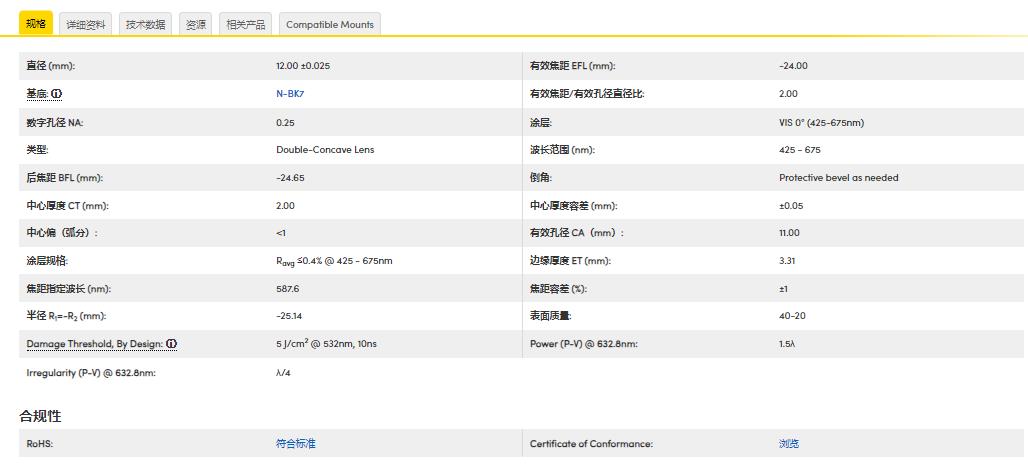The height and width of the screenshot is (473, 1028).
Task: Click the info icon next to 基底
Action: [57, 94]
